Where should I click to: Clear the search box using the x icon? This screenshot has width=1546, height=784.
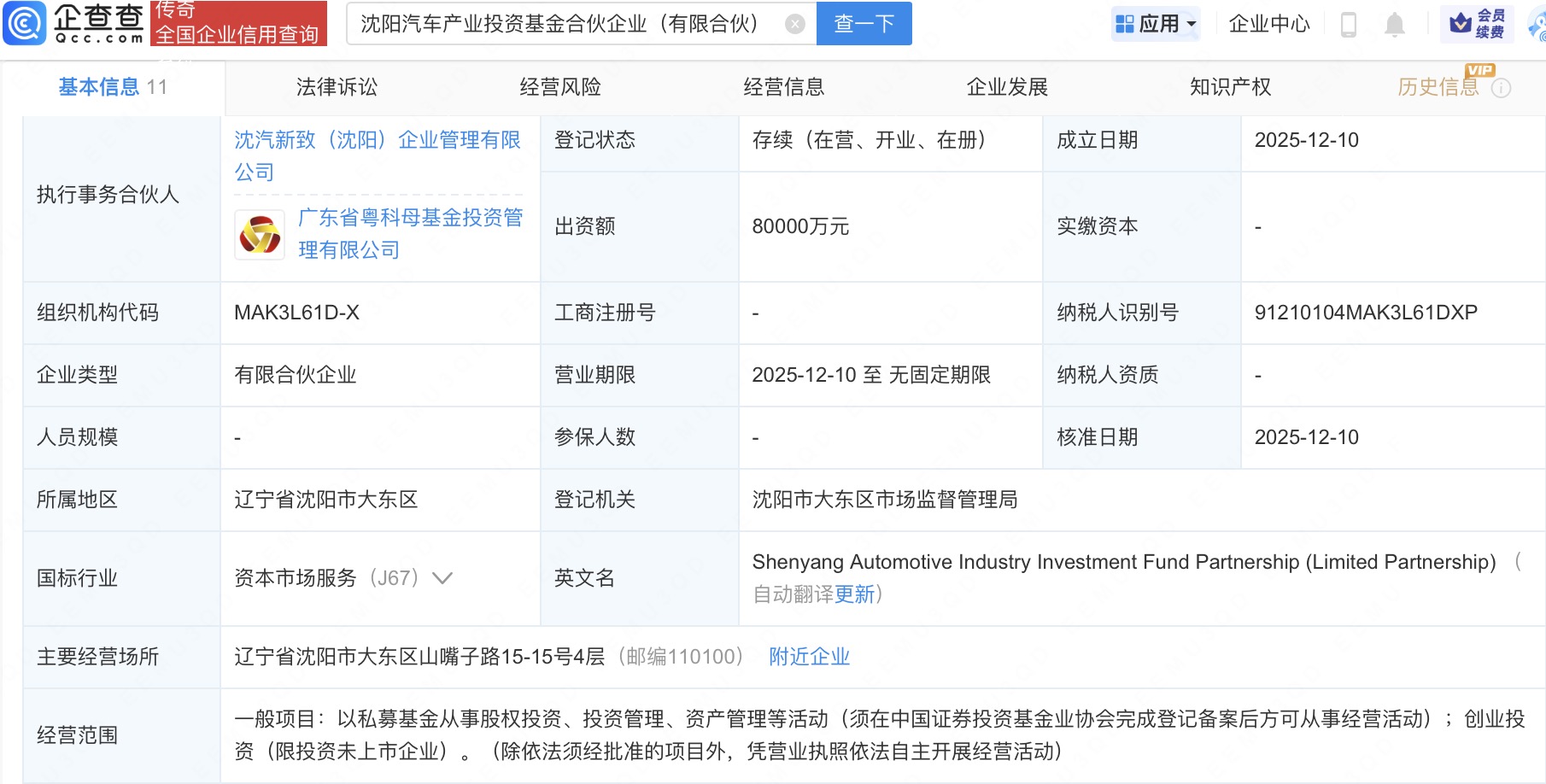pos(795,24)
